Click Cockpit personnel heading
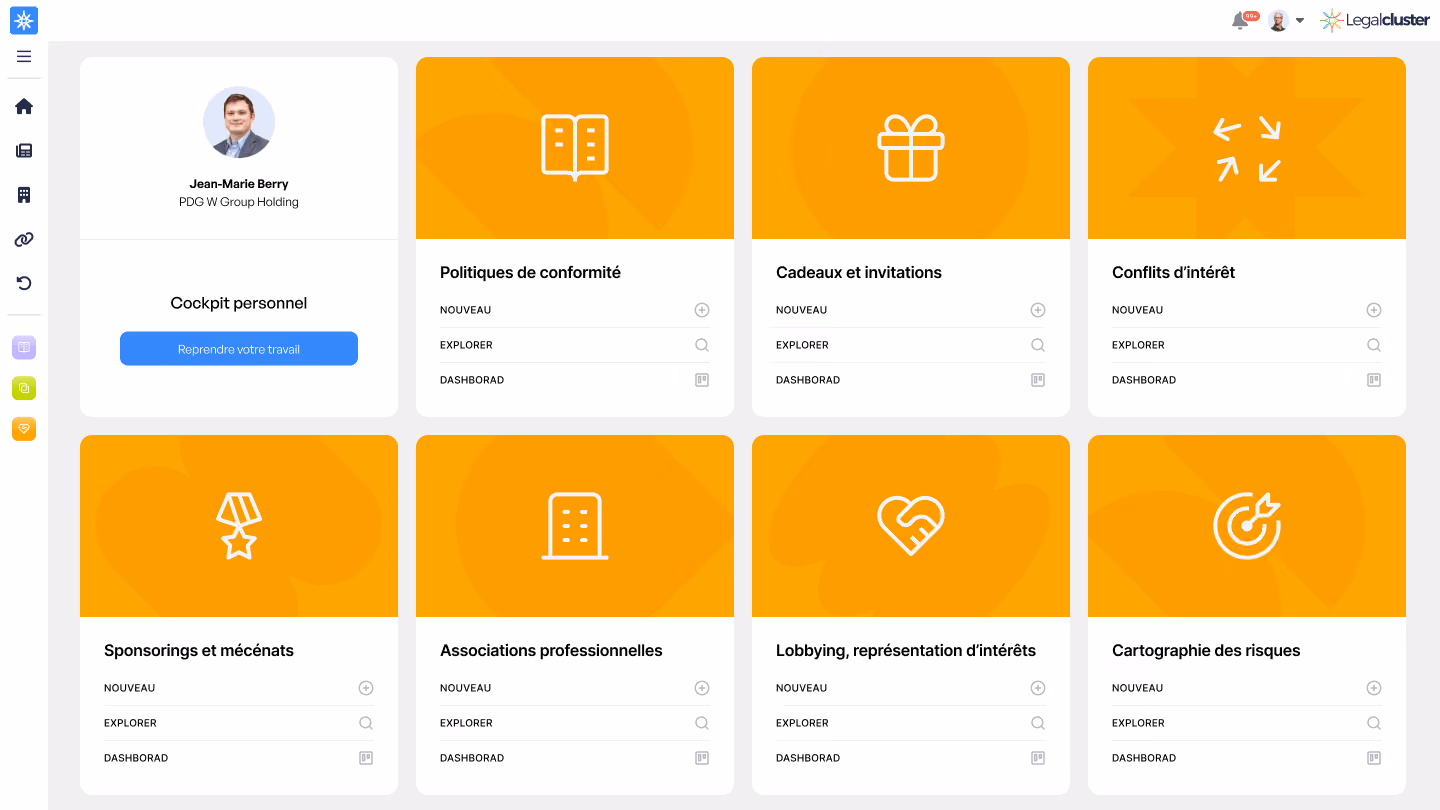This screenshot has width=1440, height=810. click(239, 303)
